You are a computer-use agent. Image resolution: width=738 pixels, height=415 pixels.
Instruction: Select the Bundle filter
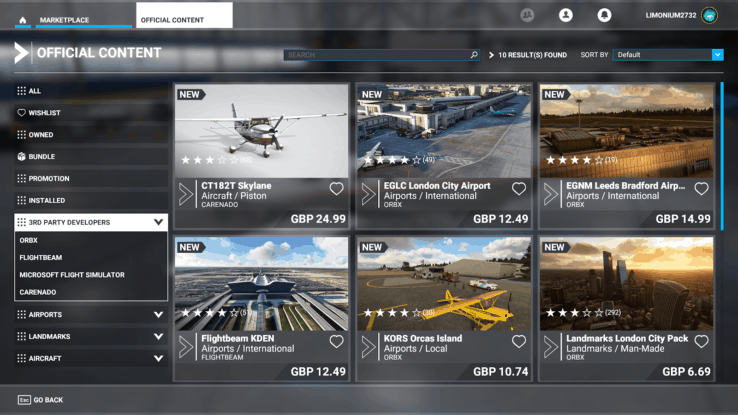point(91,156)
